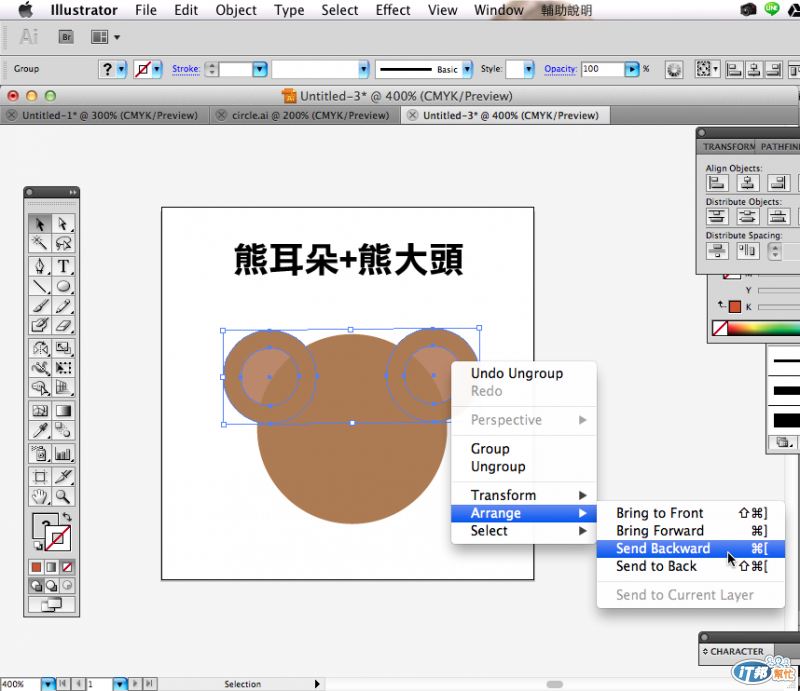Set fill mode to None in toolbox

pos(66,568)
